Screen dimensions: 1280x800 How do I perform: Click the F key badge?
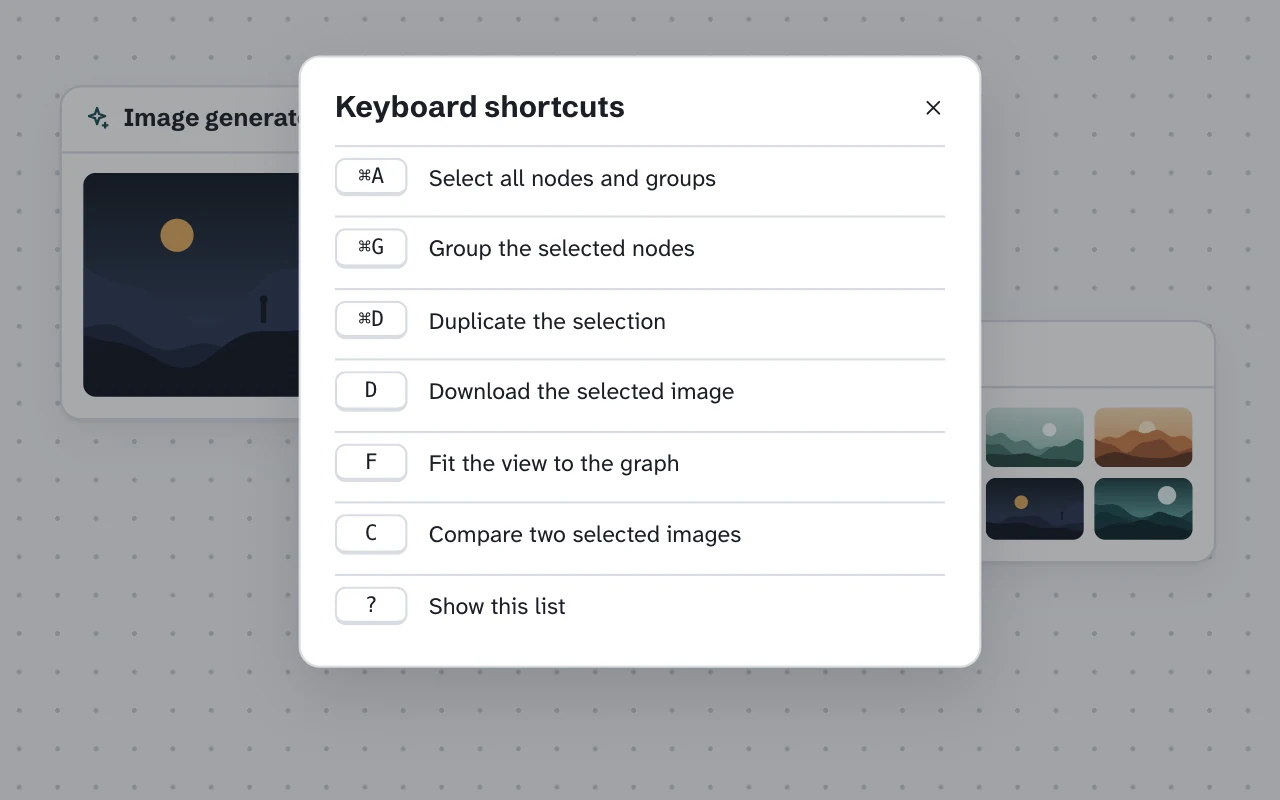point(371,462)
